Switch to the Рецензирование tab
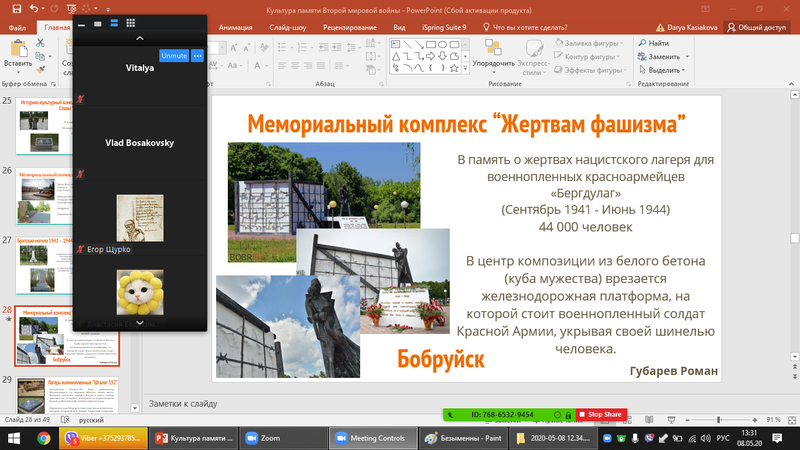This screenshot has width=800, height=450. 349,28
